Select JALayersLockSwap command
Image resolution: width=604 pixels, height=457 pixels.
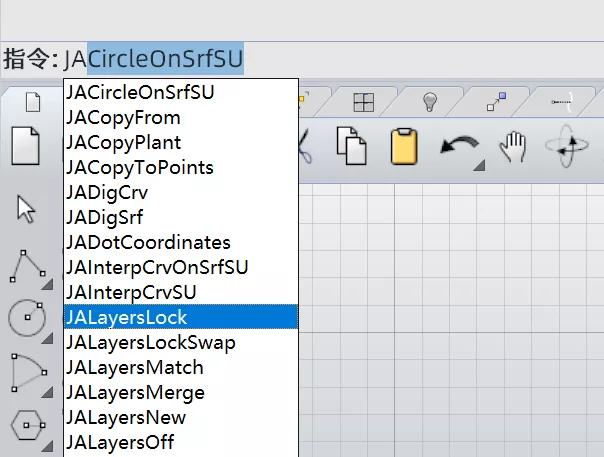(181, 342)
